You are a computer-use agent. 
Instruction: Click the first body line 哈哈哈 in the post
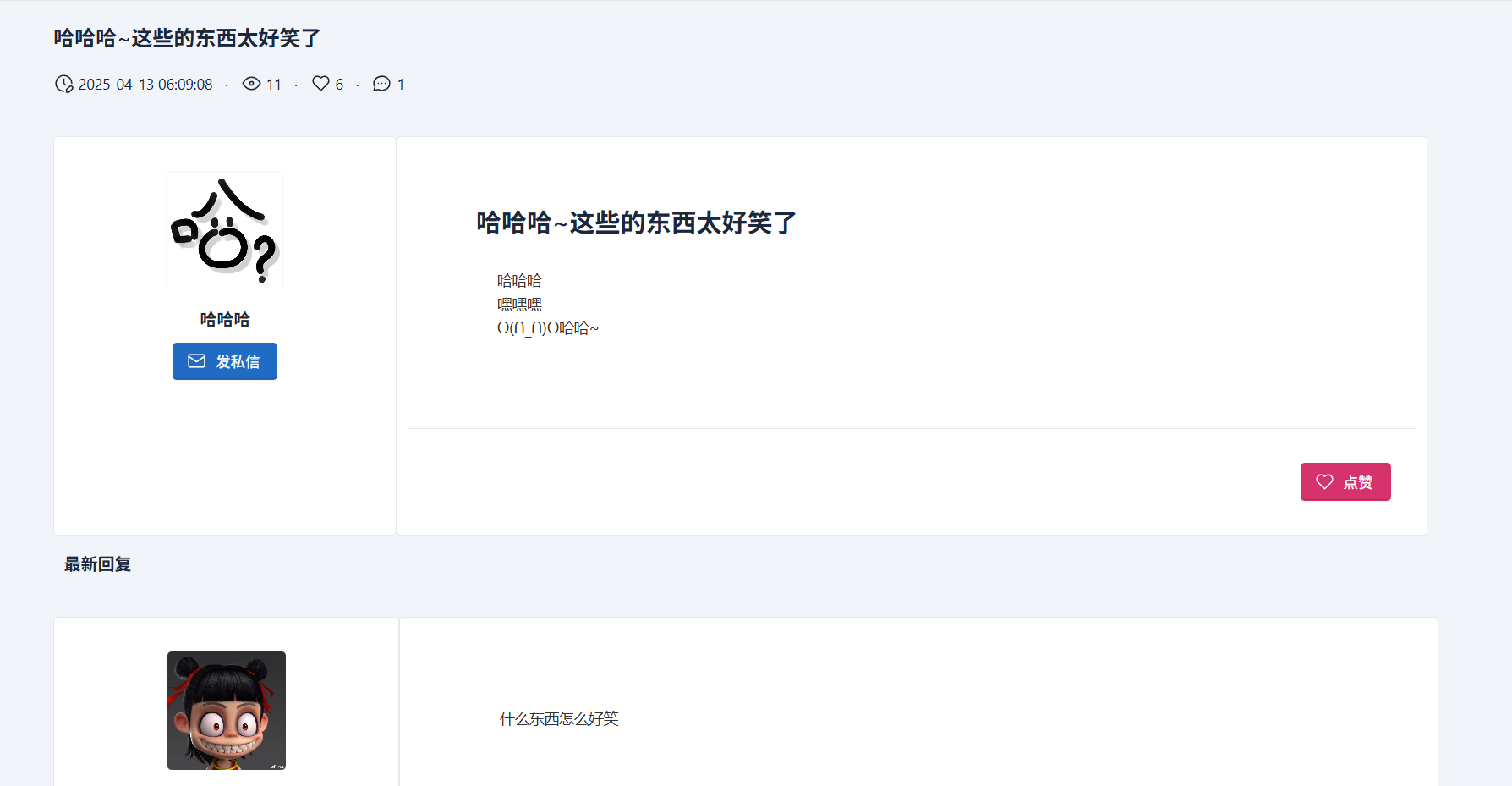[x=519, y=280]
